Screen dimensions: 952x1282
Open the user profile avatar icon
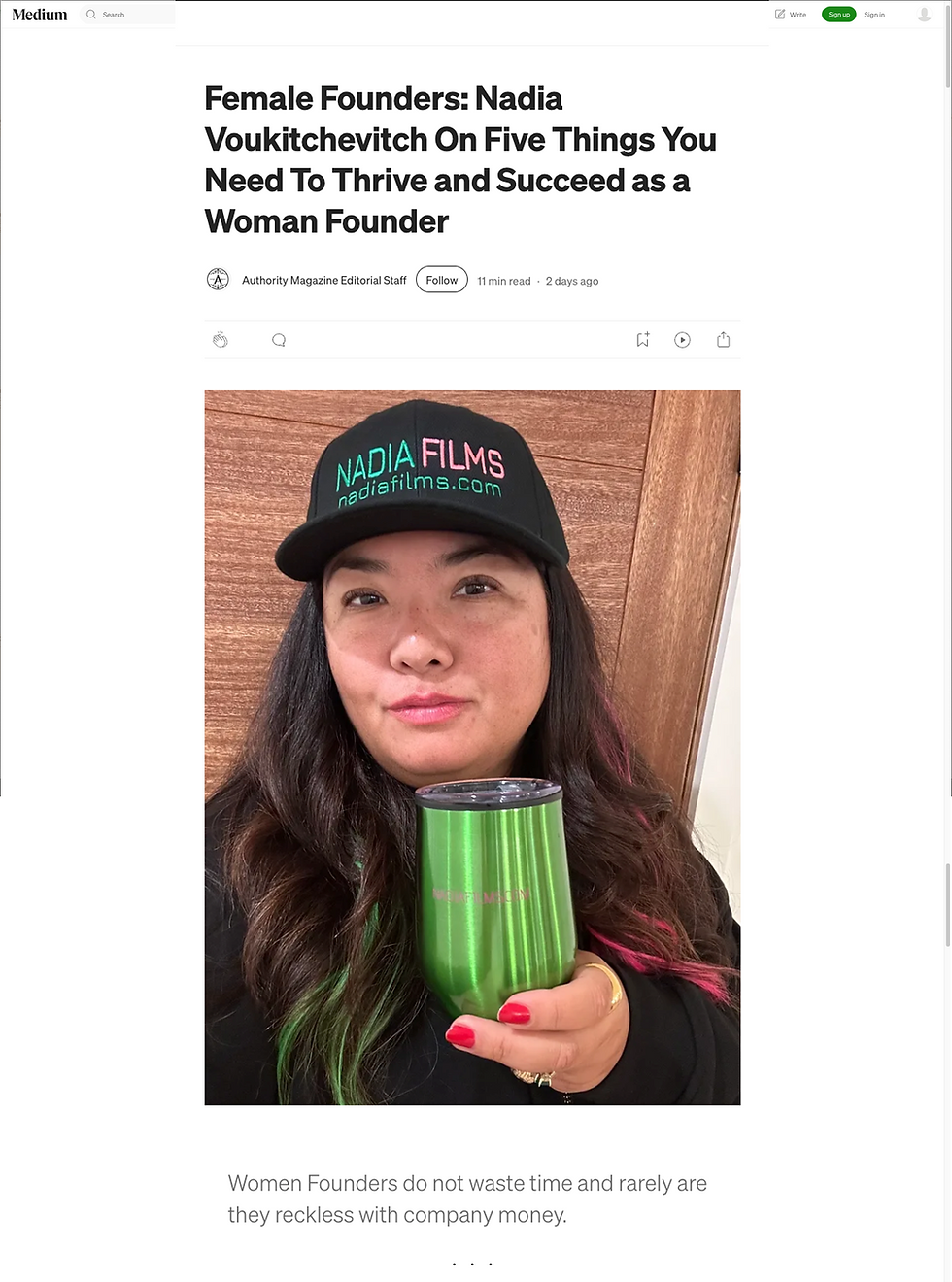click(x=925, y=15)
